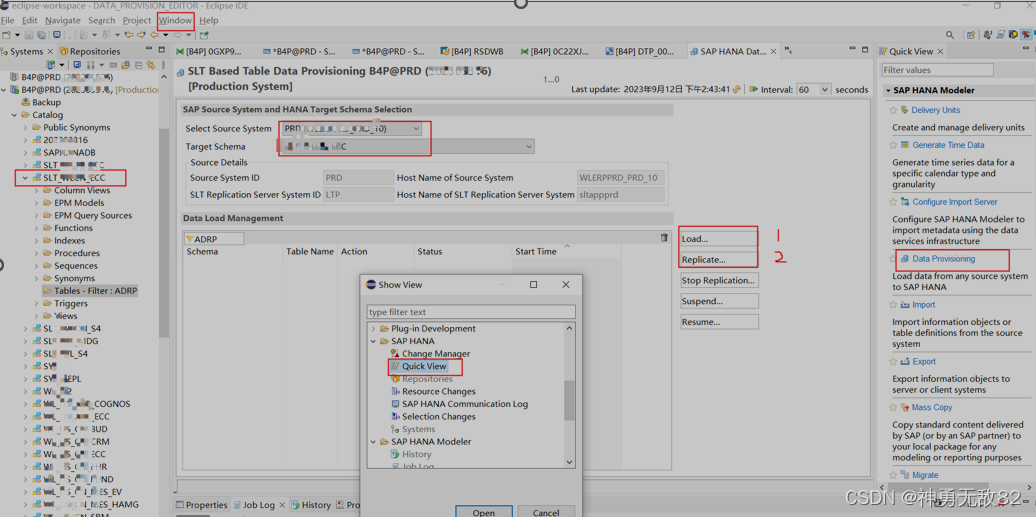The image size is (1036, 517).
Task: Click Cancel in Show View dialog
Action: click(x=546, y=512)
